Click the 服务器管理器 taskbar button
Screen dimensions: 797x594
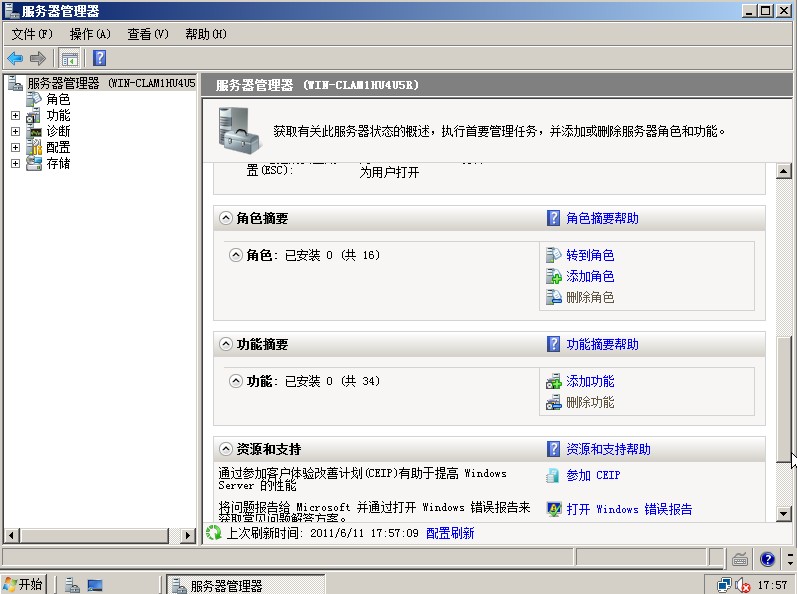(246, 585)
